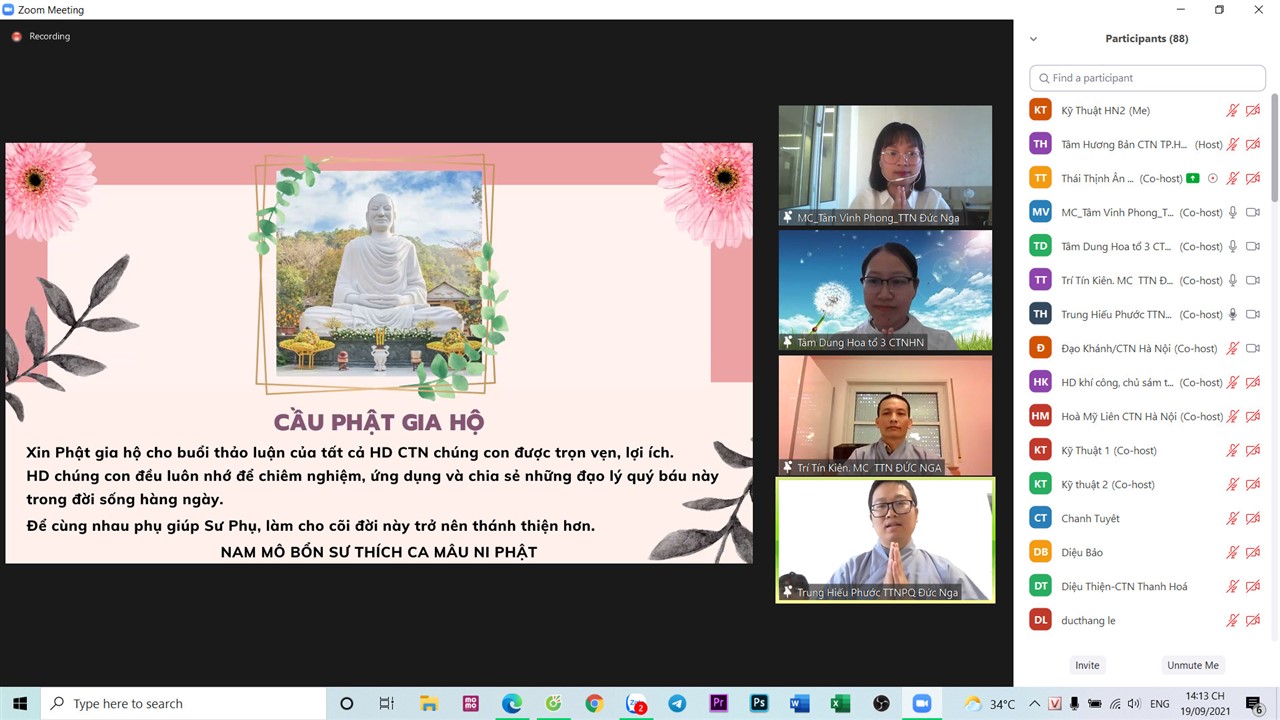Click camera-off icon for Tâm Hương Bản host
Image resolution: width=1280 pixels, height=720 pixels.
1253,145
